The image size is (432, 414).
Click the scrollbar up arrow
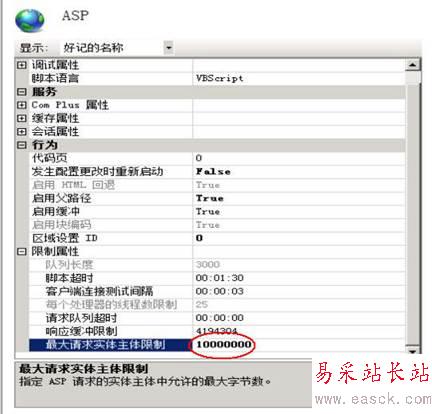[x=413, y=65]
